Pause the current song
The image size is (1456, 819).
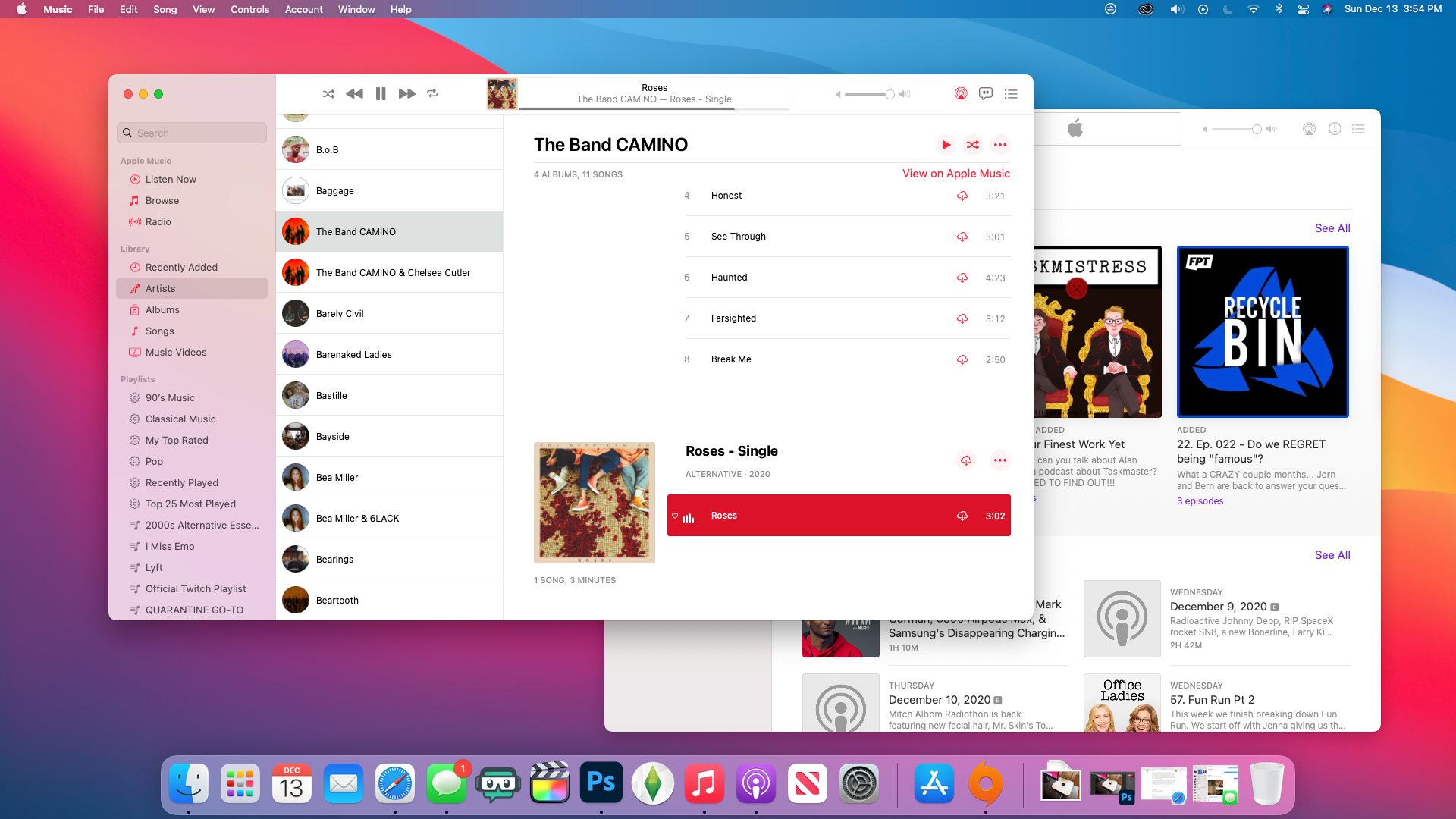(381, 94)
